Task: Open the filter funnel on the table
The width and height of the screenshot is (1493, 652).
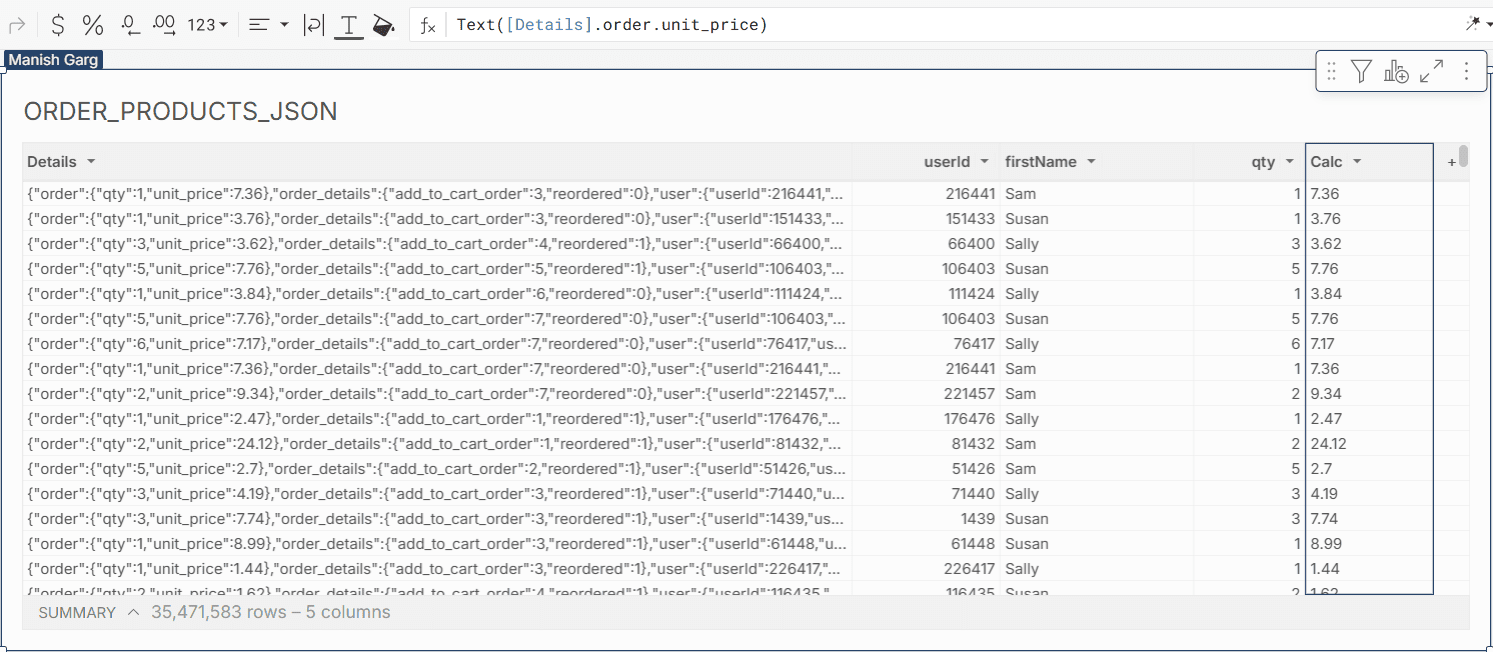Action: click(1361, 71)
